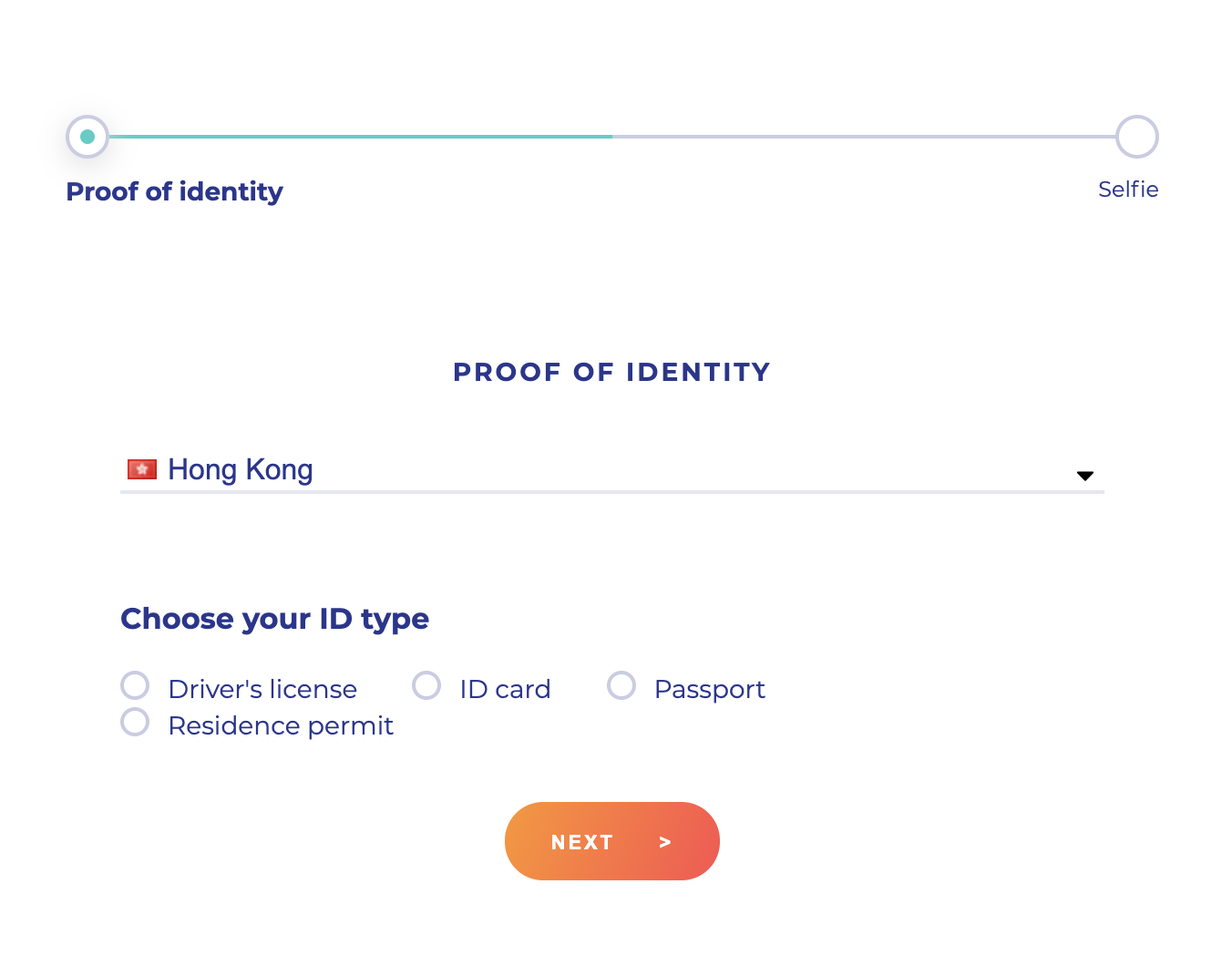Click the Hong Kong country name text

pyautogui.click(x=241, y=469)
